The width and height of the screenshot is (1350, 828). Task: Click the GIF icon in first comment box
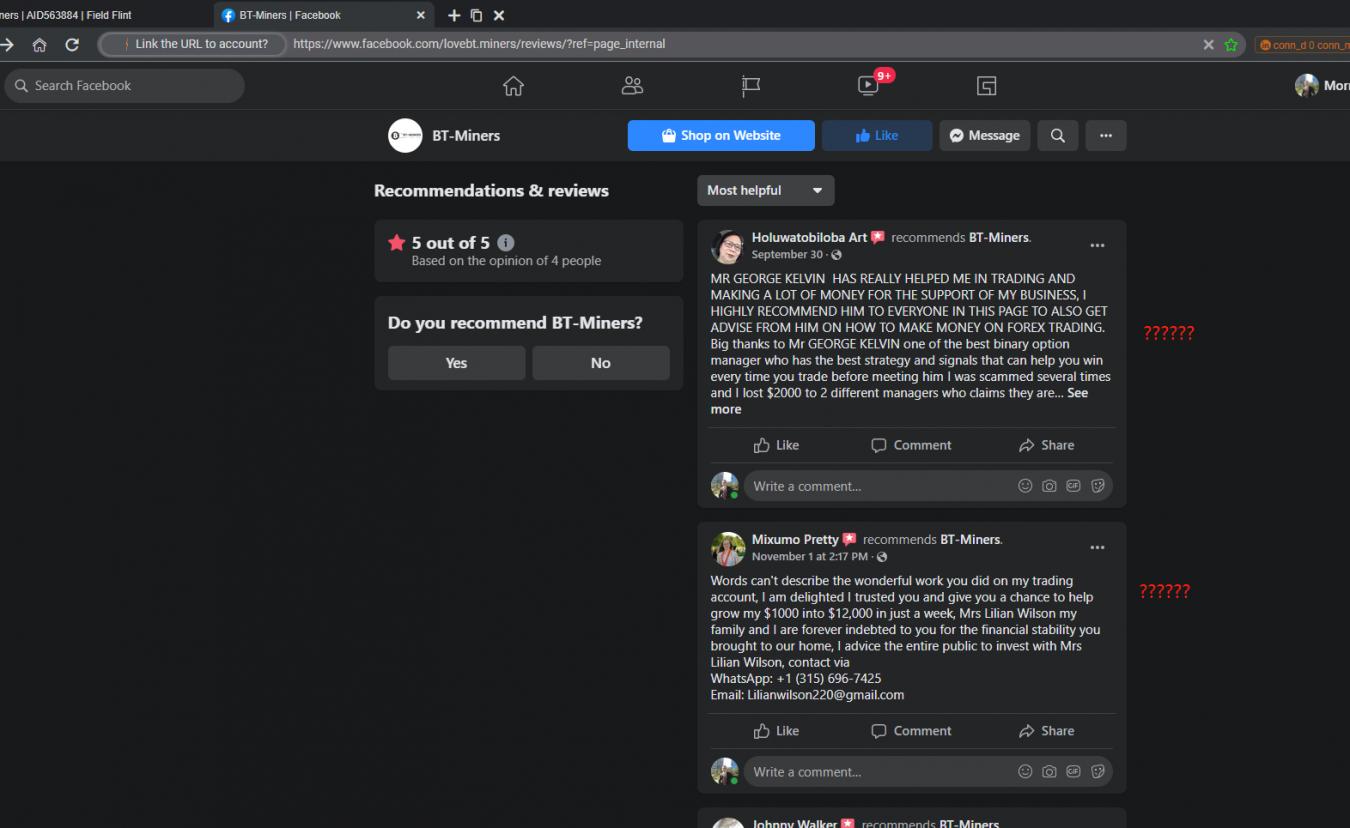coord(1073,486)
